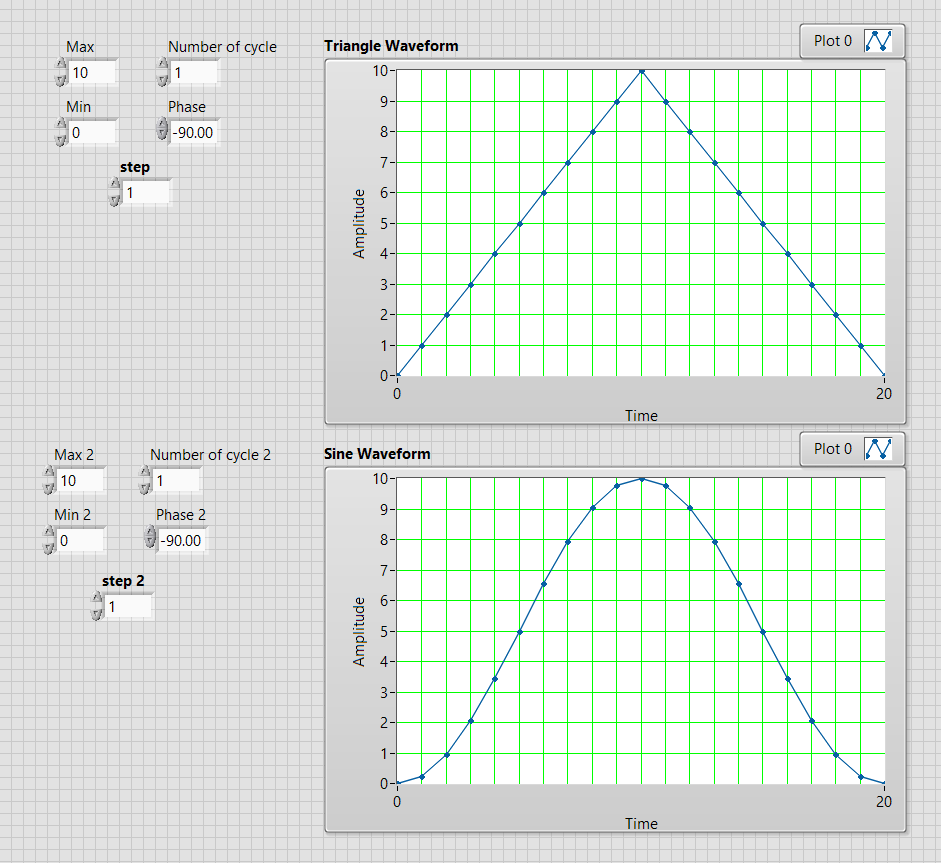Click the Min 2 numeric input field
The height and width of the screenshot is (863, 941).
[x=80, y=541]
